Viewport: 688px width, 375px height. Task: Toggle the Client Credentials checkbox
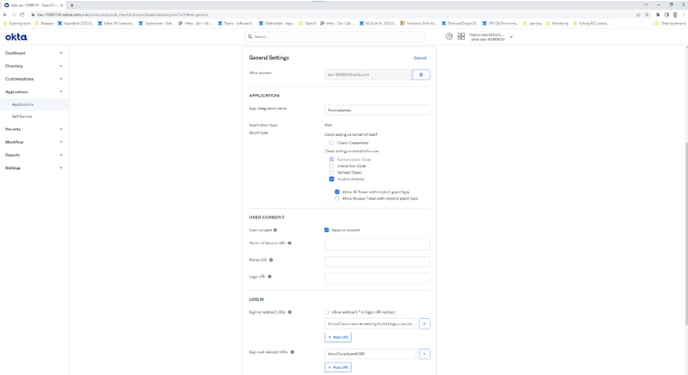(x=331, y=143)
